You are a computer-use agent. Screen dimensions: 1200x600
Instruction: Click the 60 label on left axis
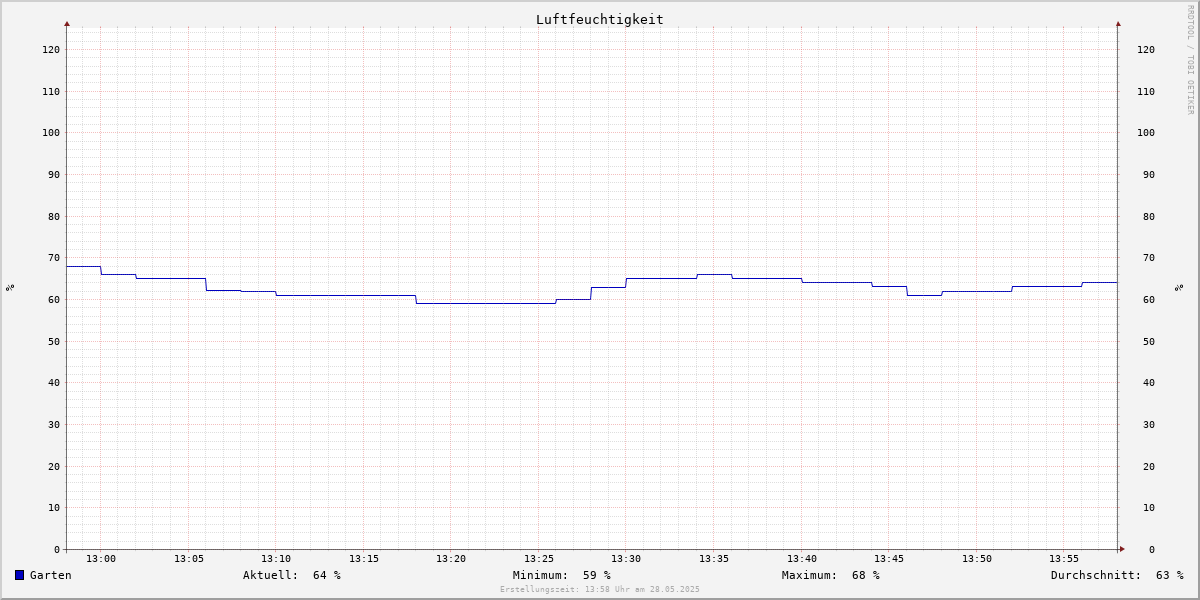tap(54, 299)
